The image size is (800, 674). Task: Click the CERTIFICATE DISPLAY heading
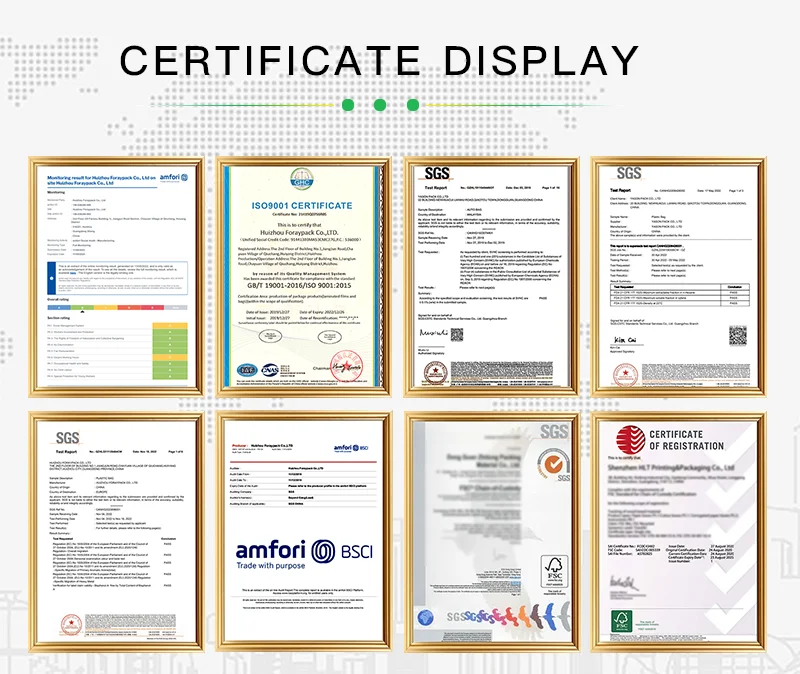379,61
